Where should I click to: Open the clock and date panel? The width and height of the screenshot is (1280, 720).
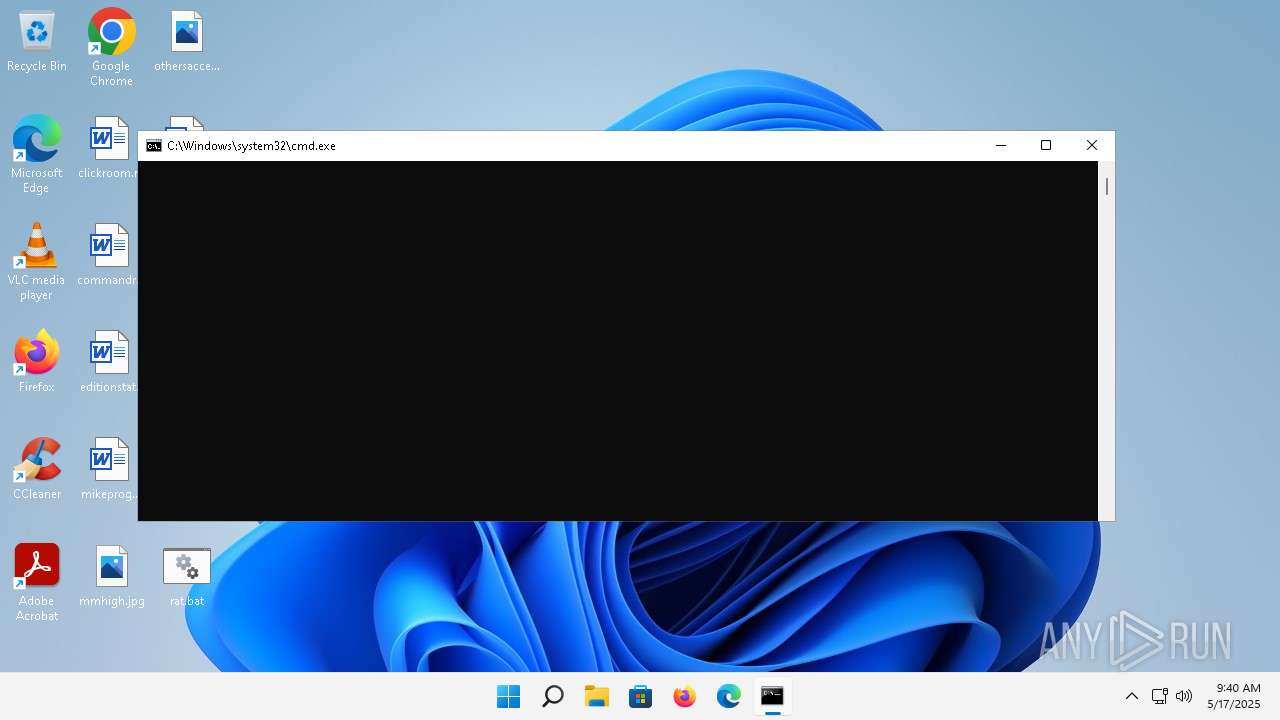click(x=1234, y=696)
